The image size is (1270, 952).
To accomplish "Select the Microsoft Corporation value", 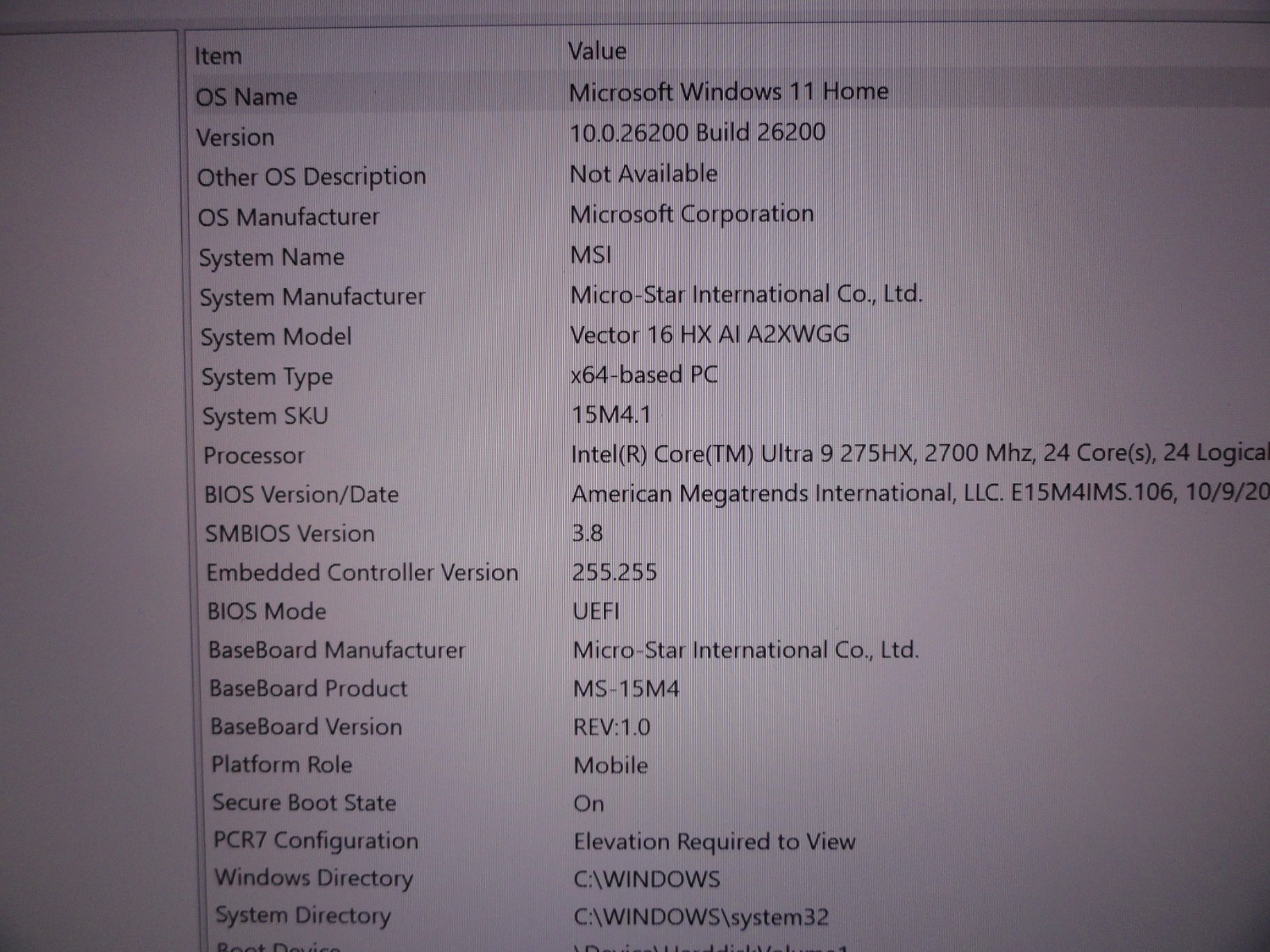I will click(692, 214).
